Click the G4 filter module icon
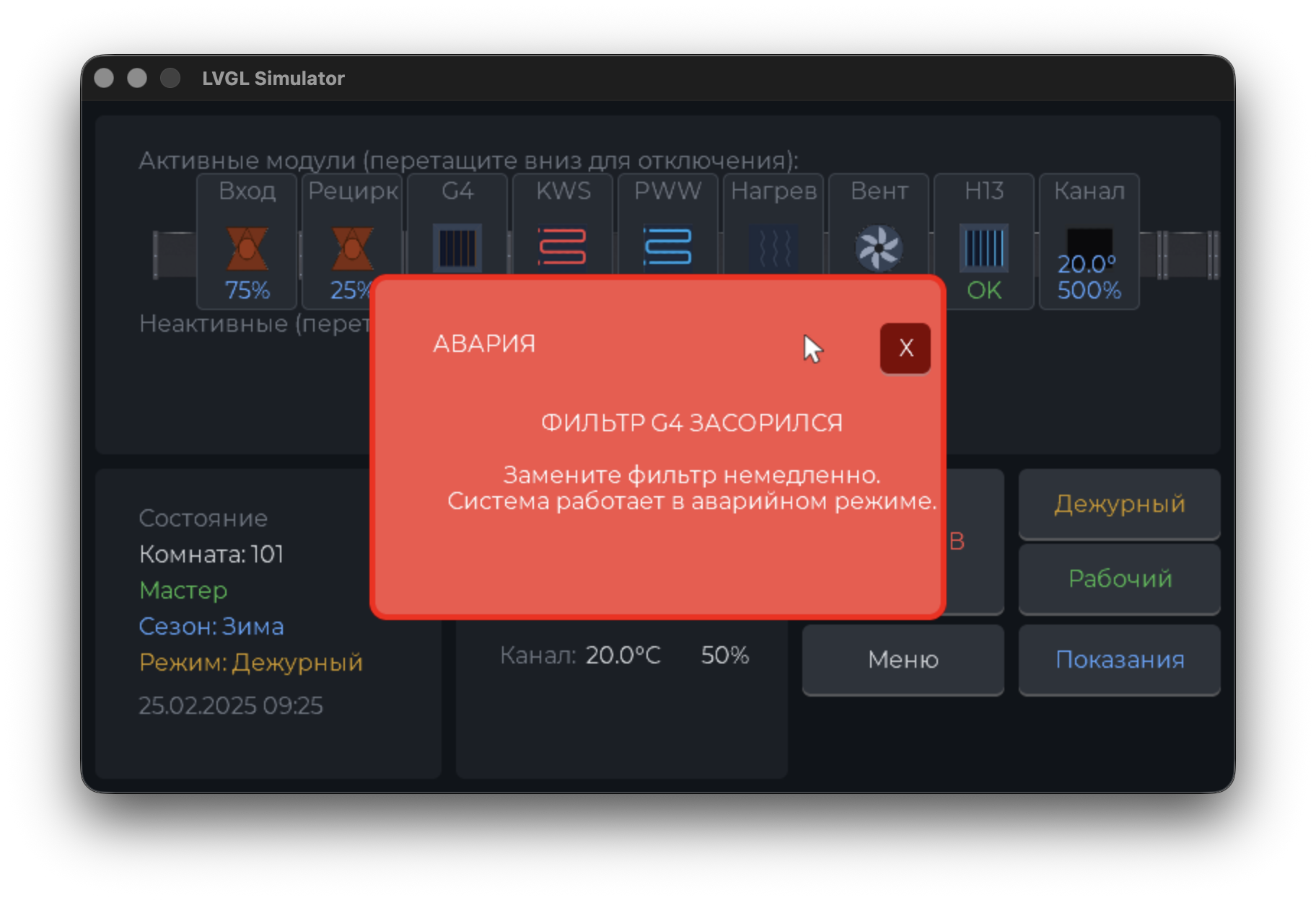The height and width of the screenshot is (900, 1316). point(457,247)
